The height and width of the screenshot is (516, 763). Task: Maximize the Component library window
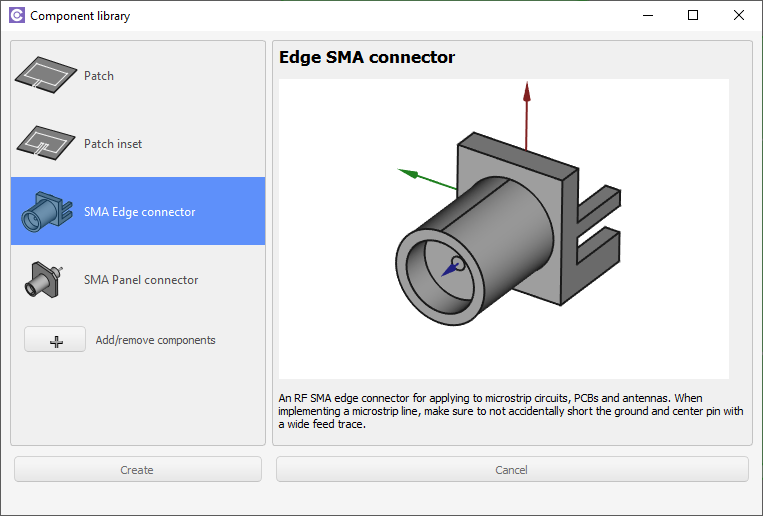point(693,15)
